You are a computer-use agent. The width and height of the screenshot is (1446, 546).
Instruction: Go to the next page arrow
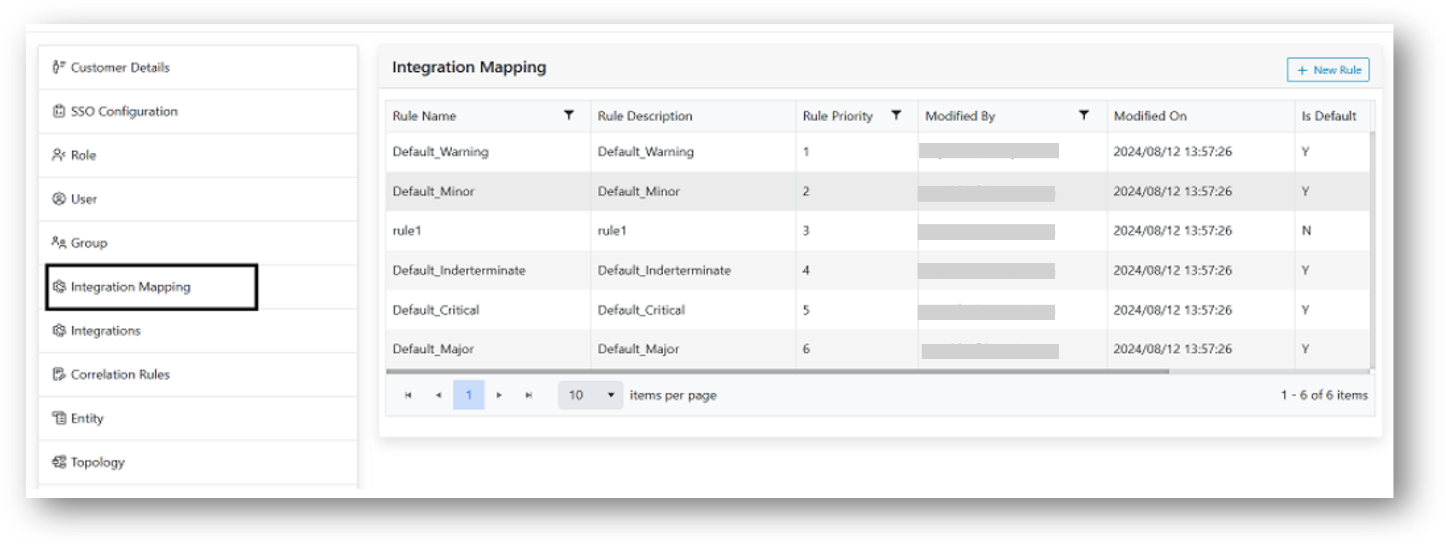[499, 395]
